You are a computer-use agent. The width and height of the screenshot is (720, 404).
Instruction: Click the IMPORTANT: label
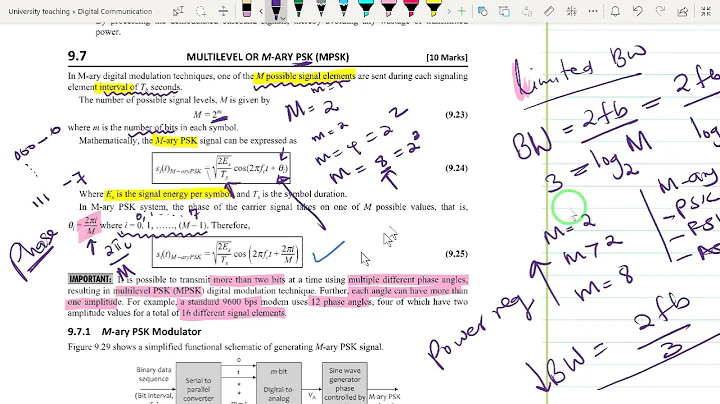click(90, 279)
